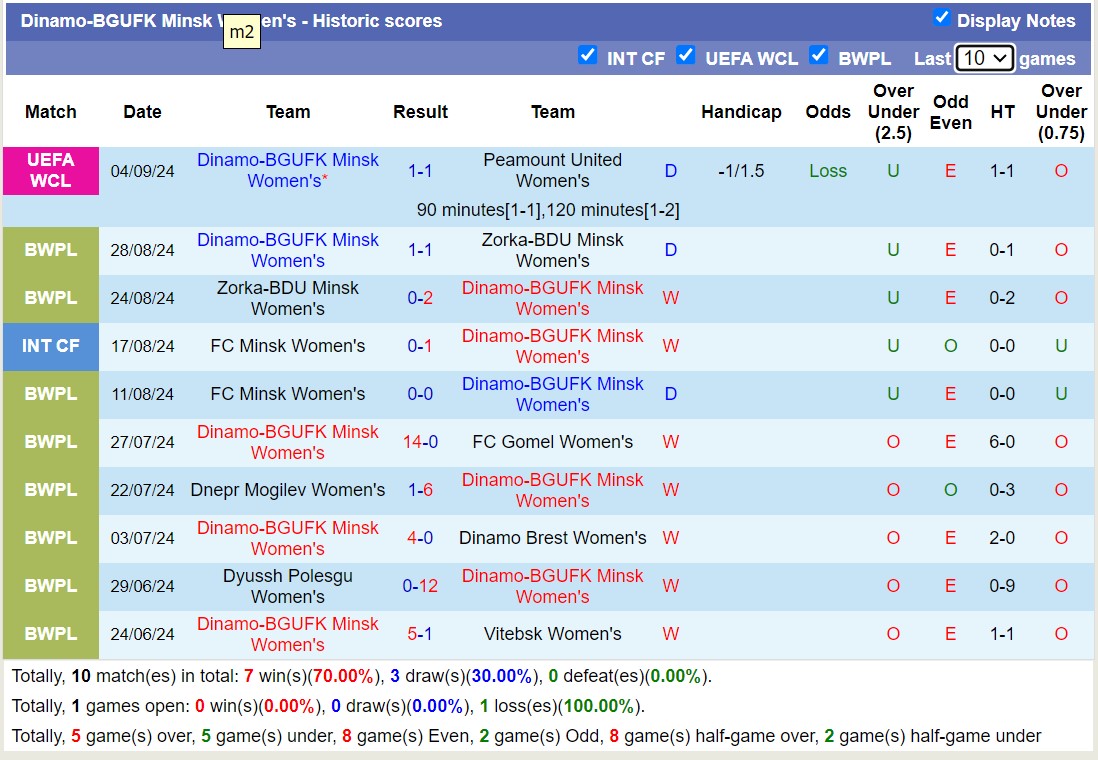This screenshot has height=760, width=1098.
Task: Click the Handicap column header
Action: (741, 112)
